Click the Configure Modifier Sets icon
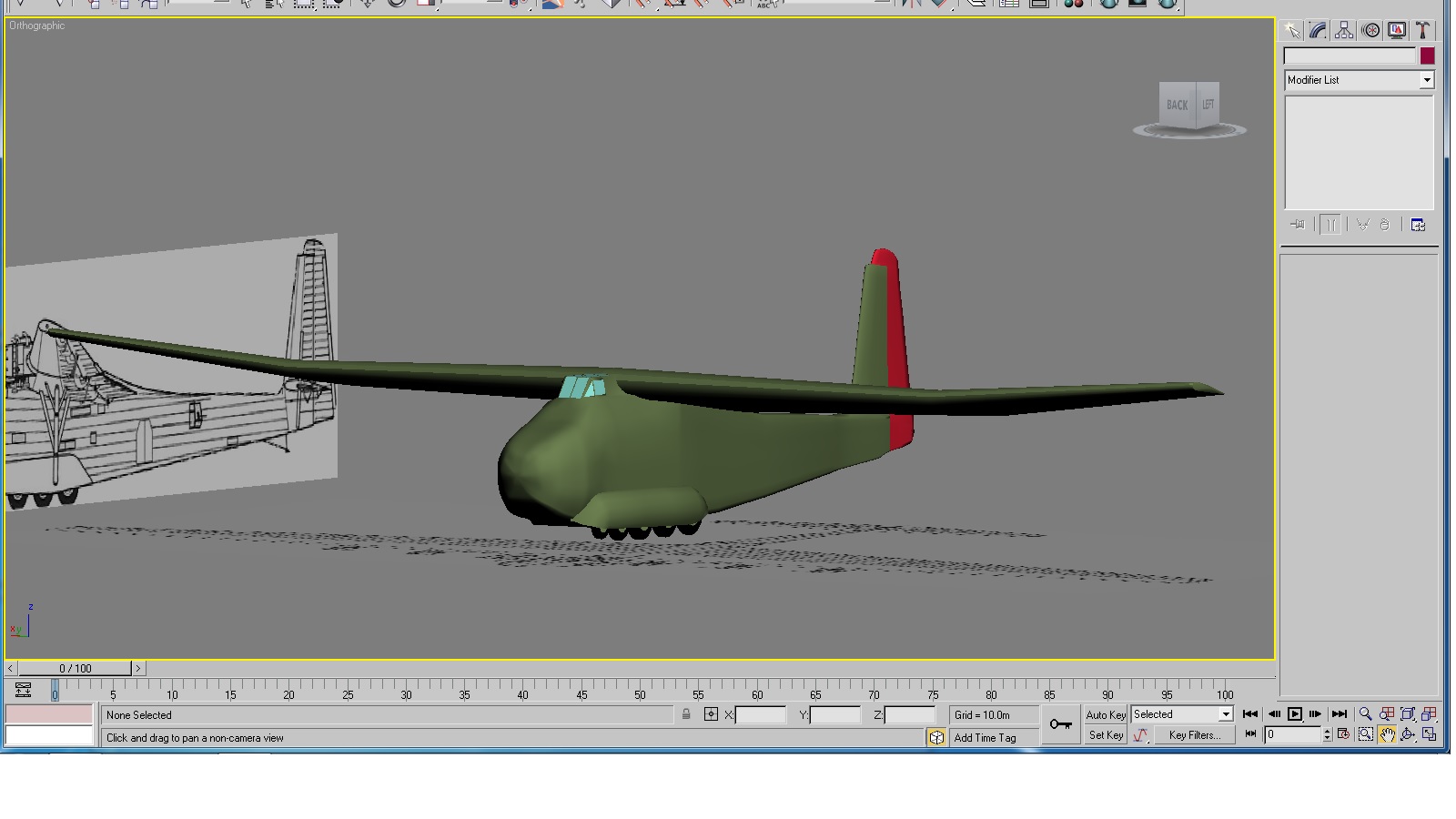Viewport: 1456px width, 819px height. pyautogui.click(x=1418, y=225)
